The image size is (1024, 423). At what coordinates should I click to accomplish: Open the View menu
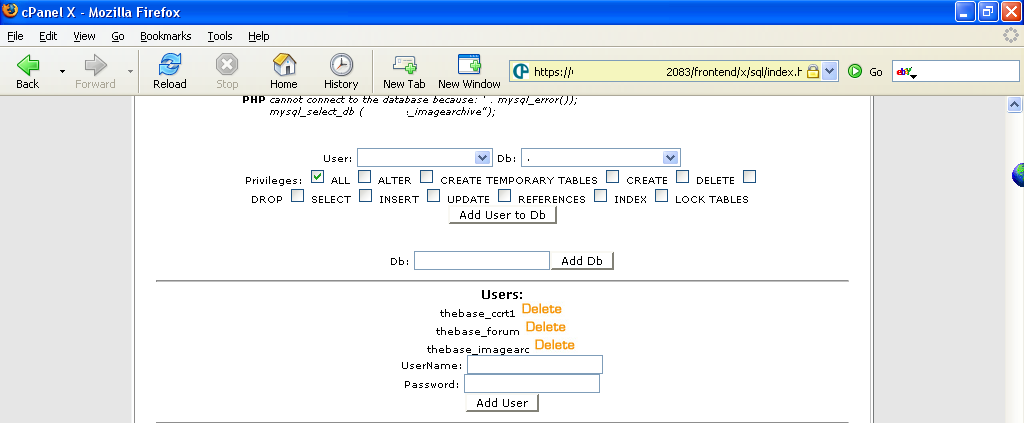[84, 36]
